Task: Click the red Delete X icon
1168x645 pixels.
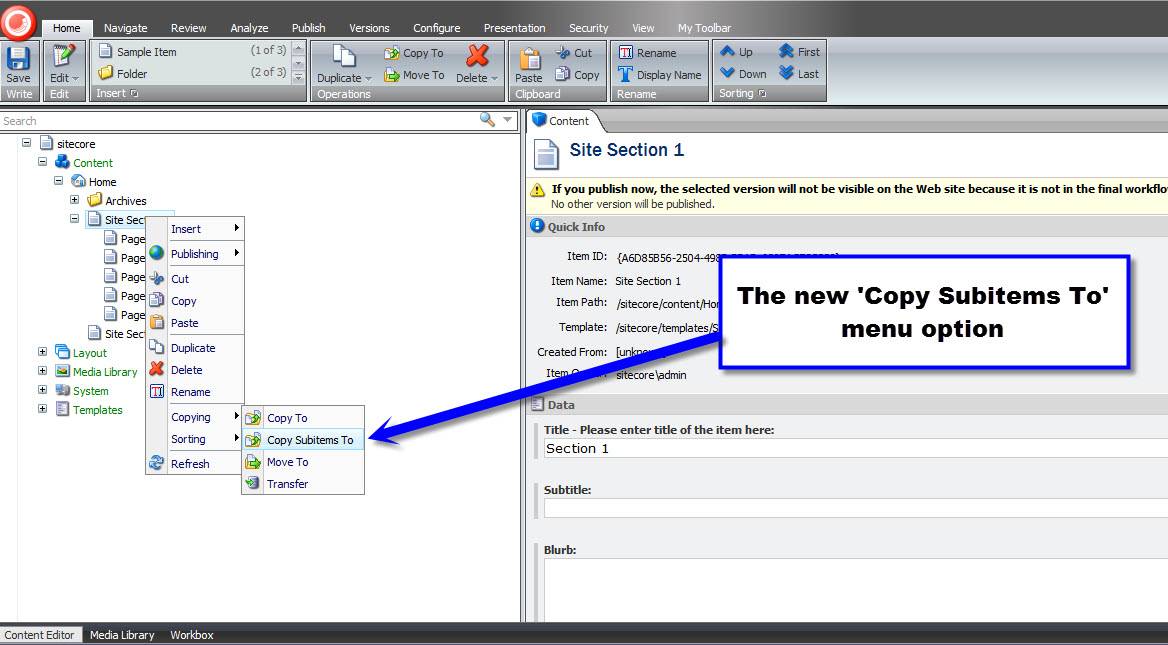Action: pos(477,56)
